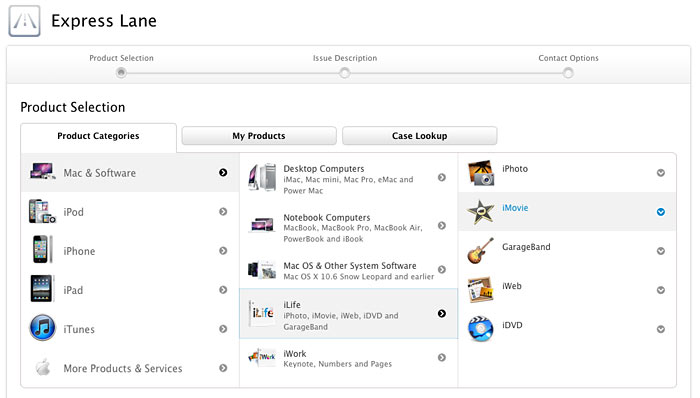Select the iPad device icon

41,289
